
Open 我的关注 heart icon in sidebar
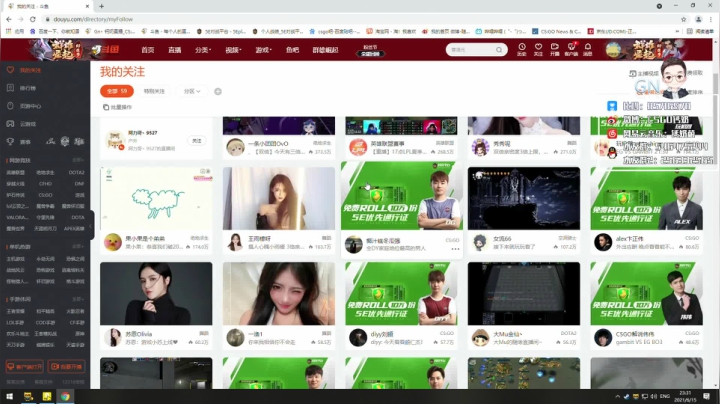click(x=10, y=70)
